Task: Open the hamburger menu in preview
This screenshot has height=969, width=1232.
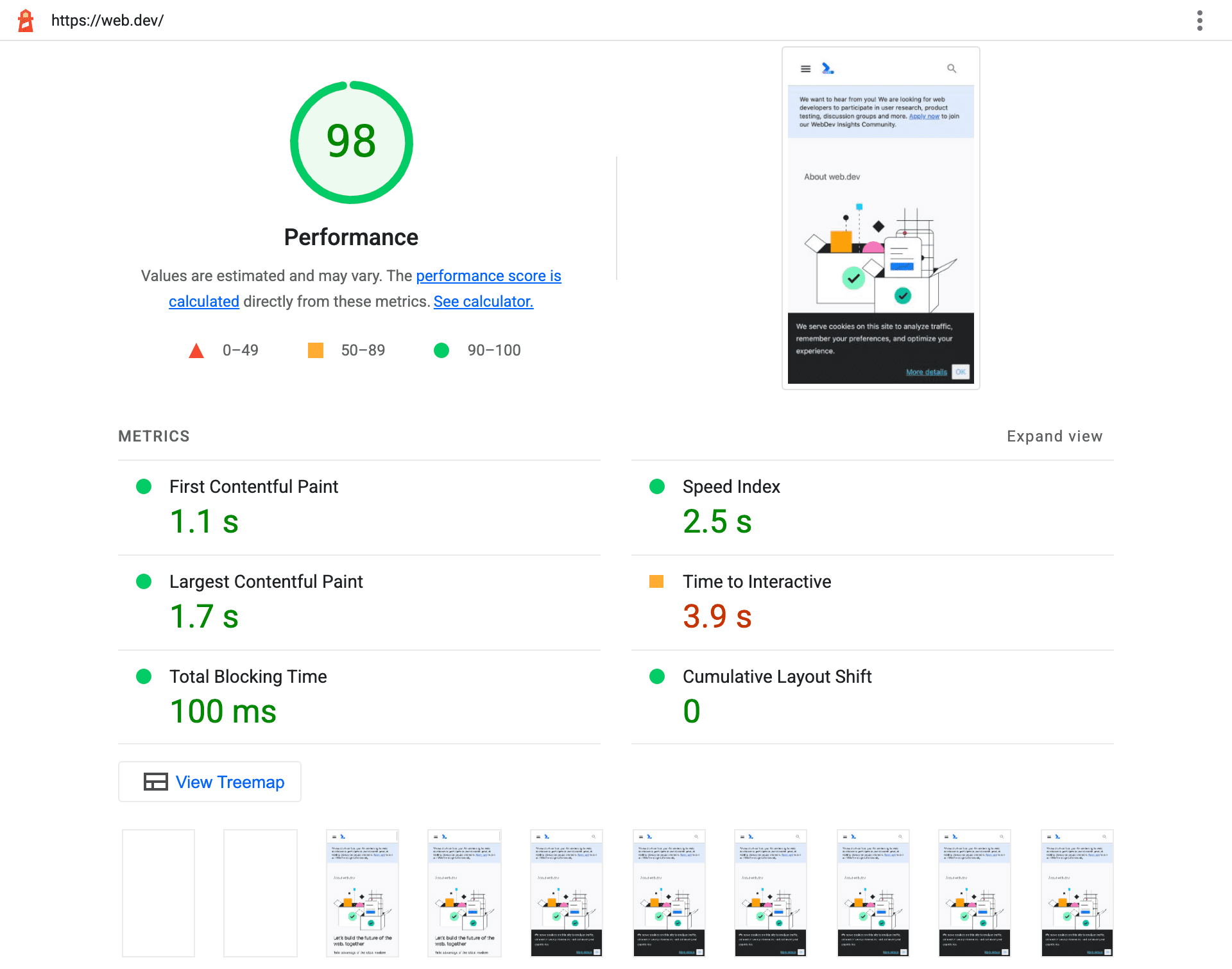Action: click(805, 68)
